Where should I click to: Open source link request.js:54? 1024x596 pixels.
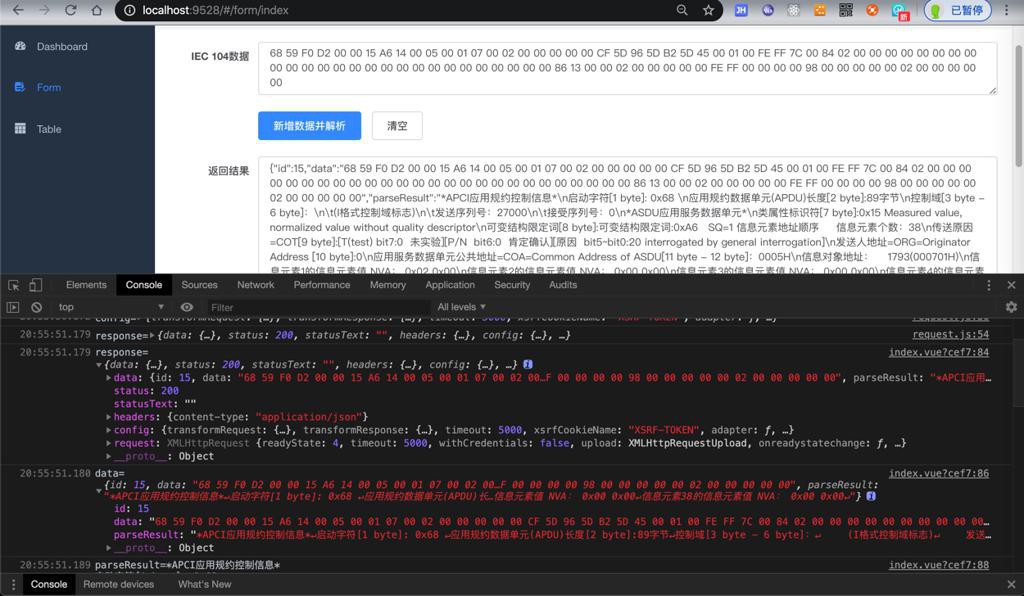(950, 334)
